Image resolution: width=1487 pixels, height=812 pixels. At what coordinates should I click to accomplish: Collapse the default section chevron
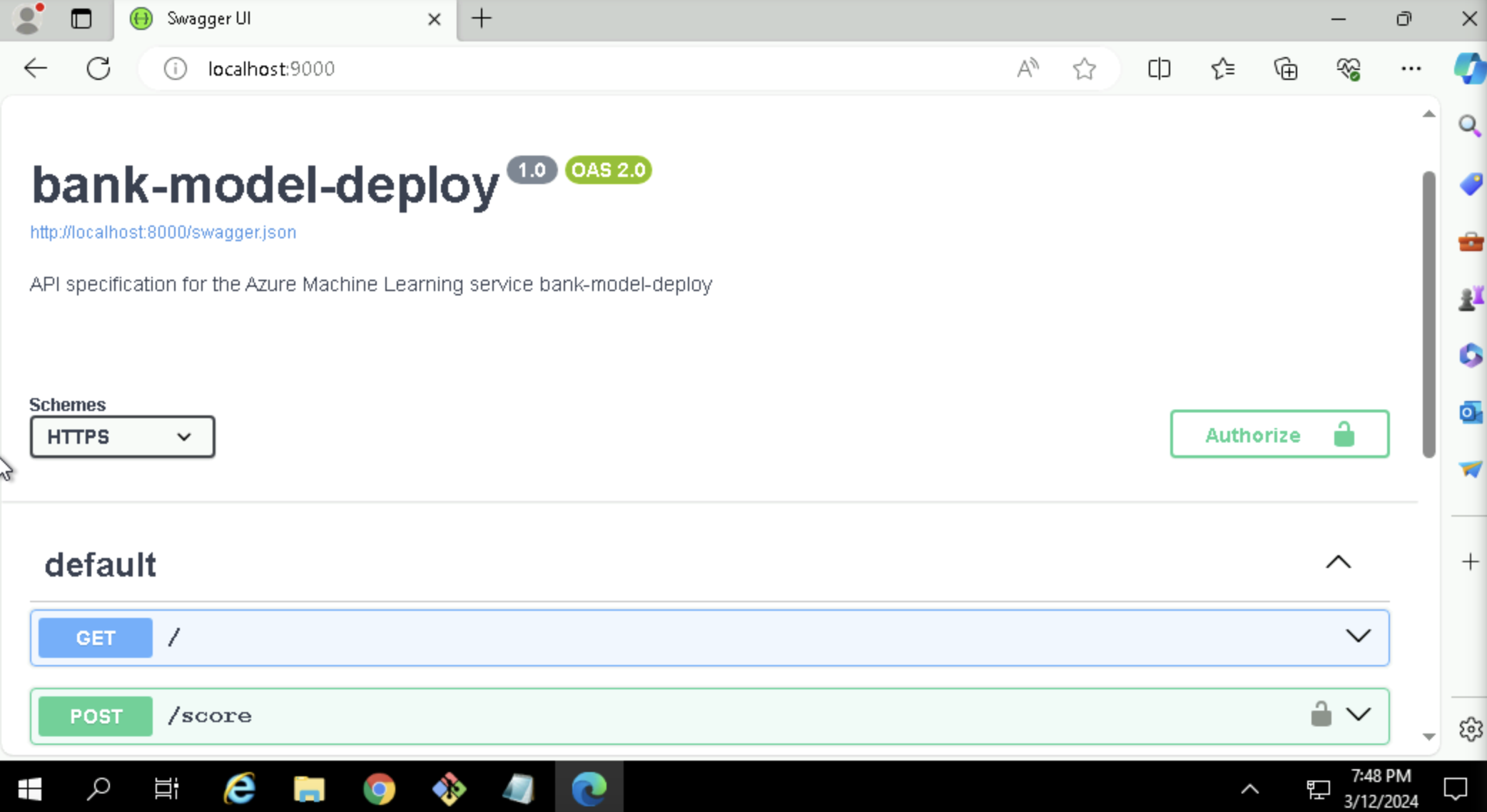coord(1338,563)
